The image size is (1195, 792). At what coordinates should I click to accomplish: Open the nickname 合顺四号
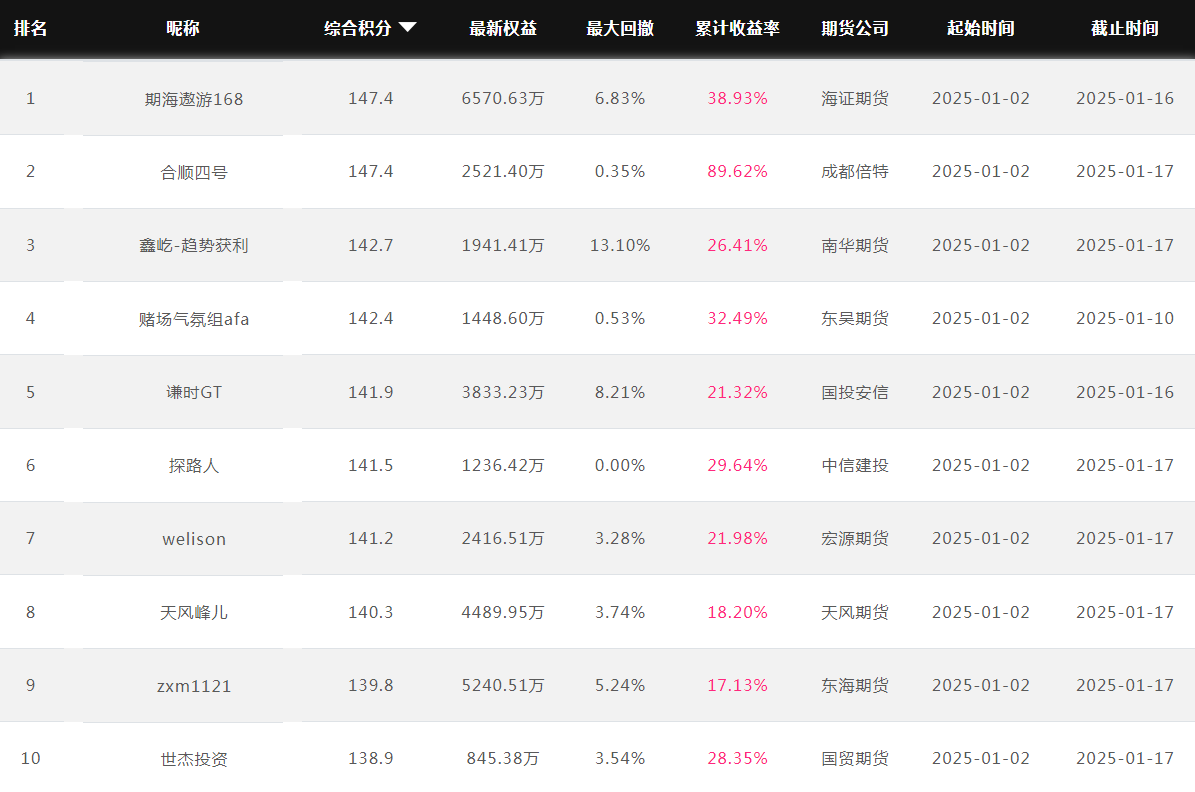click(x=194, y=172)
